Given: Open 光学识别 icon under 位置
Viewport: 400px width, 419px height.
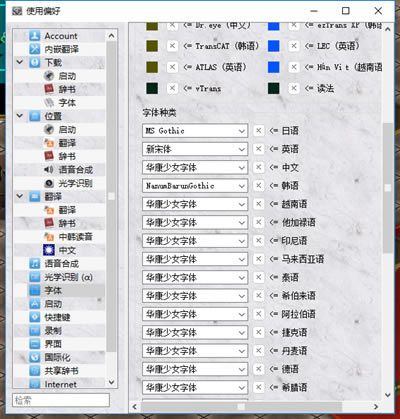Looking at the screenshot, I should (x=49, y=183).
